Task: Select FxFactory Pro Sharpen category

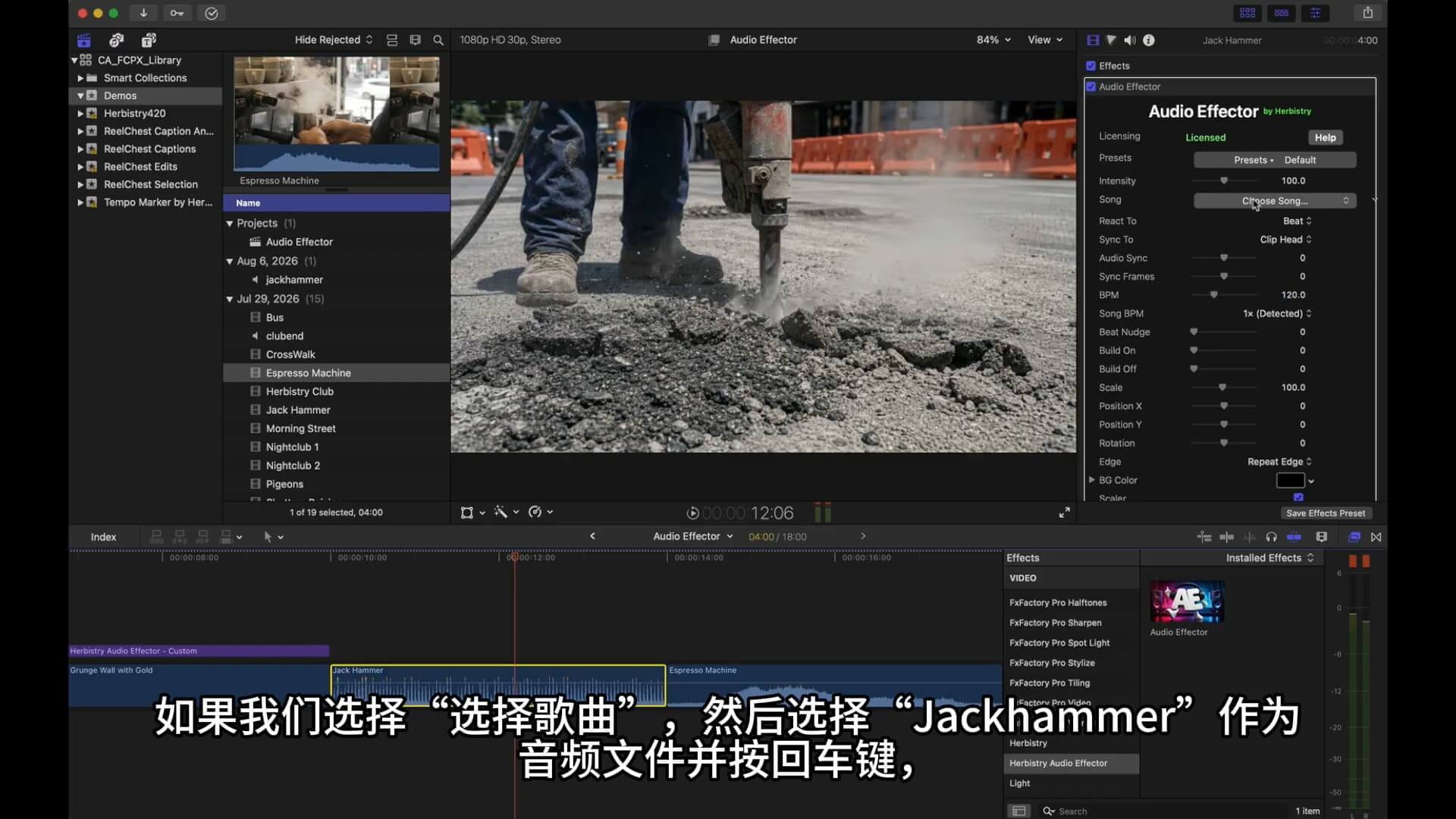Action: [x=1055, y=623]
